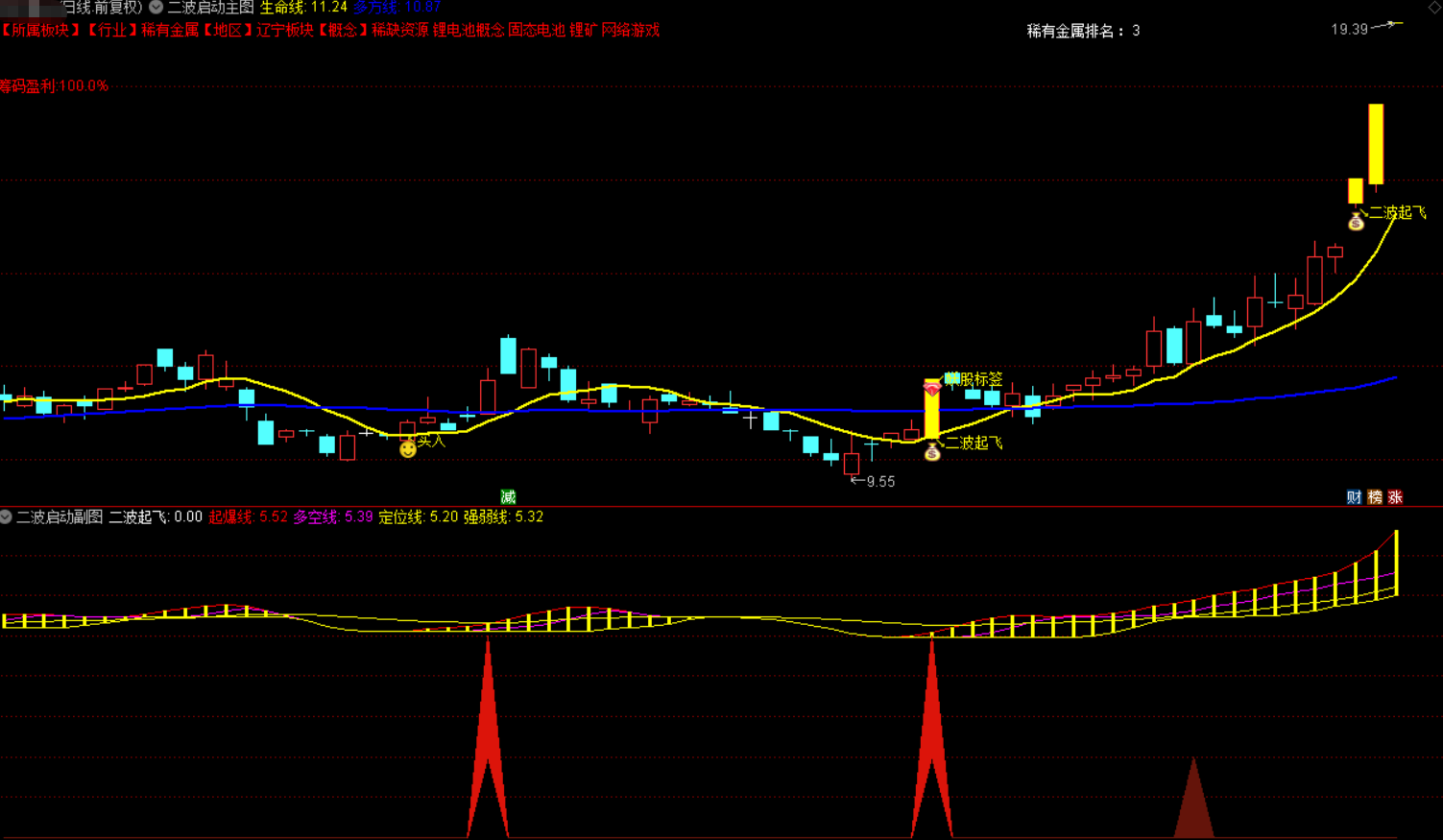Click the money bag icon under the tall yellow candle

pos(1356,222)
